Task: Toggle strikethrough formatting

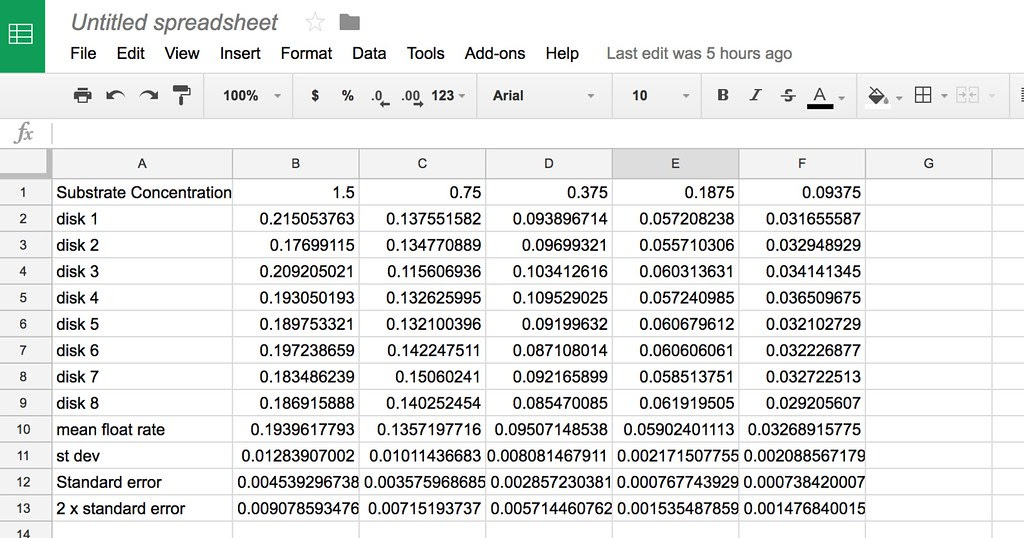Action: pos(788,95)
